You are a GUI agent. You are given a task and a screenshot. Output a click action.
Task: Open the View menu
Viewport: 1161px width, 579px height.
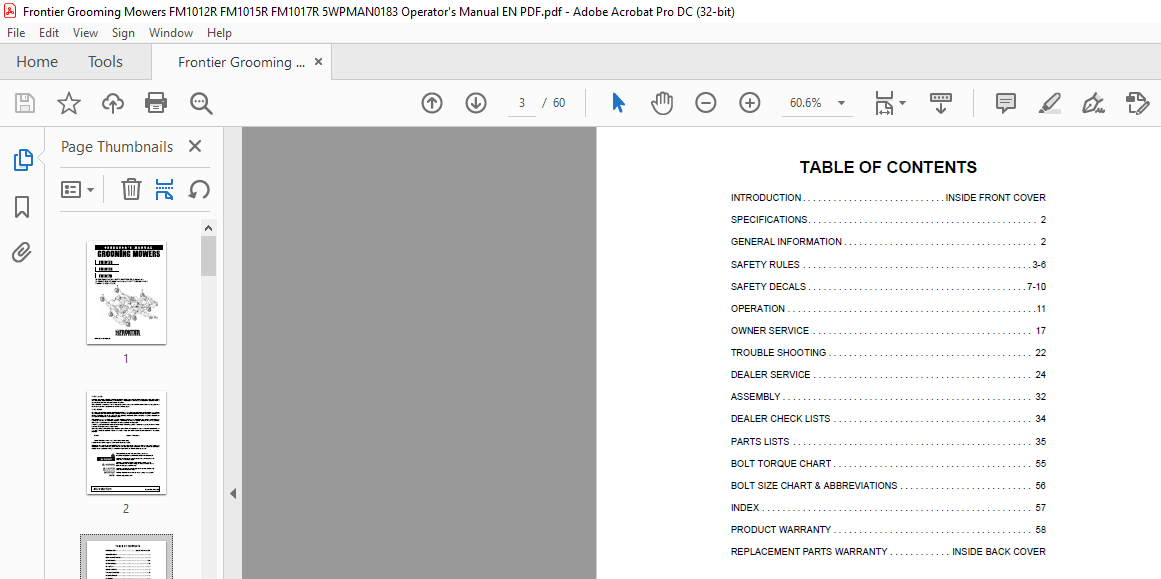point(85,33)
